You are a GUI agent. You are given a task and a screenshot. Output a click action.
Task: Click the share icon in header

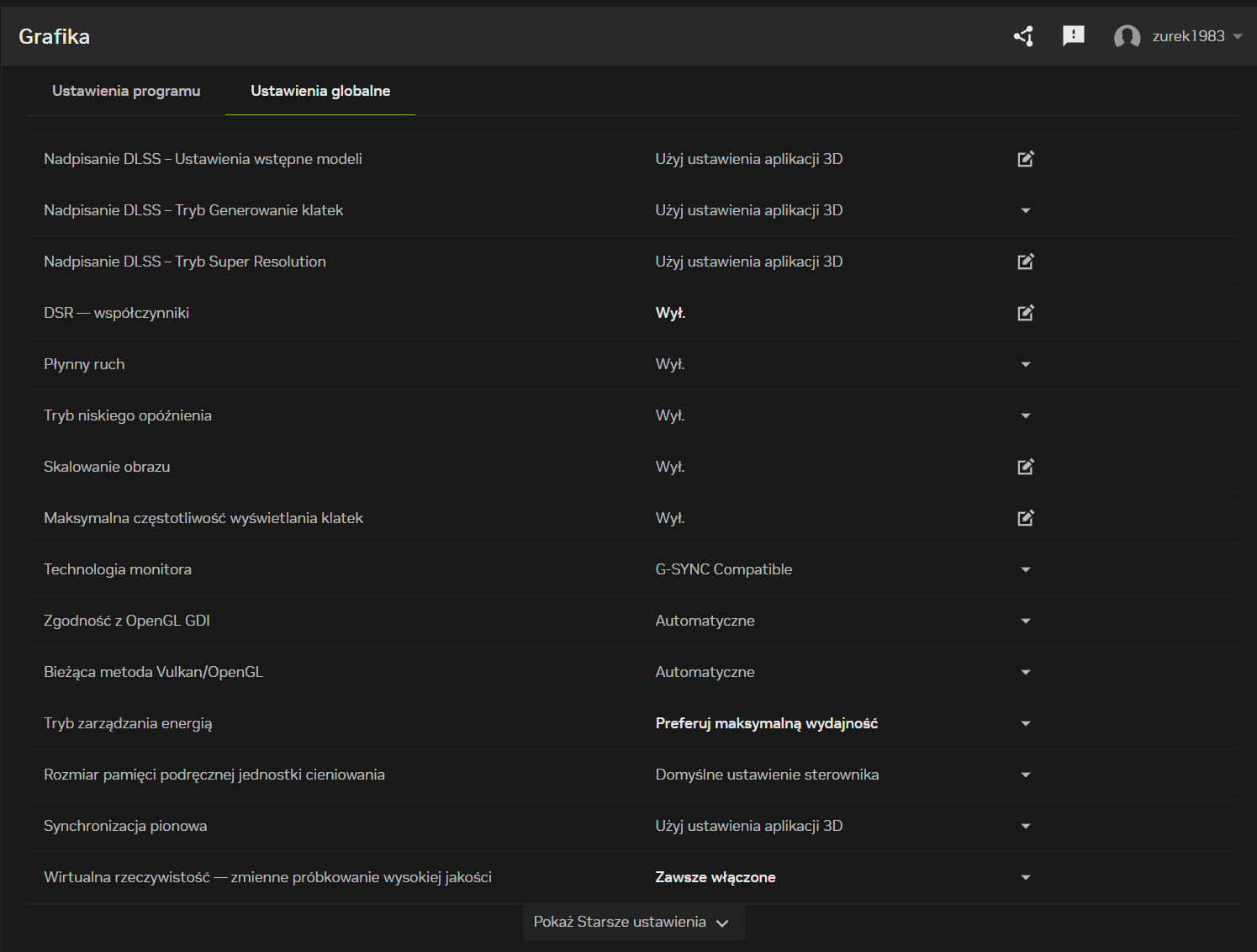pyautogui.click(x=1023, y=36)
